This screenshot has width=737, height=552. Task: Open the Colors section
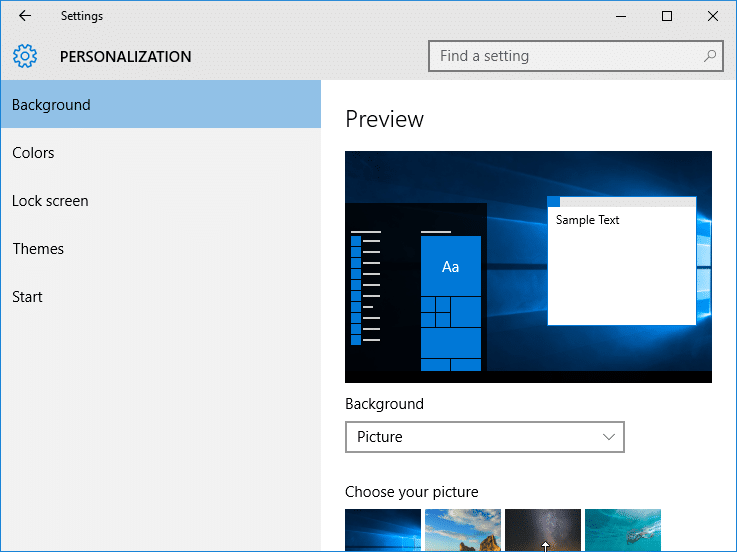click(x=161, y=152)
